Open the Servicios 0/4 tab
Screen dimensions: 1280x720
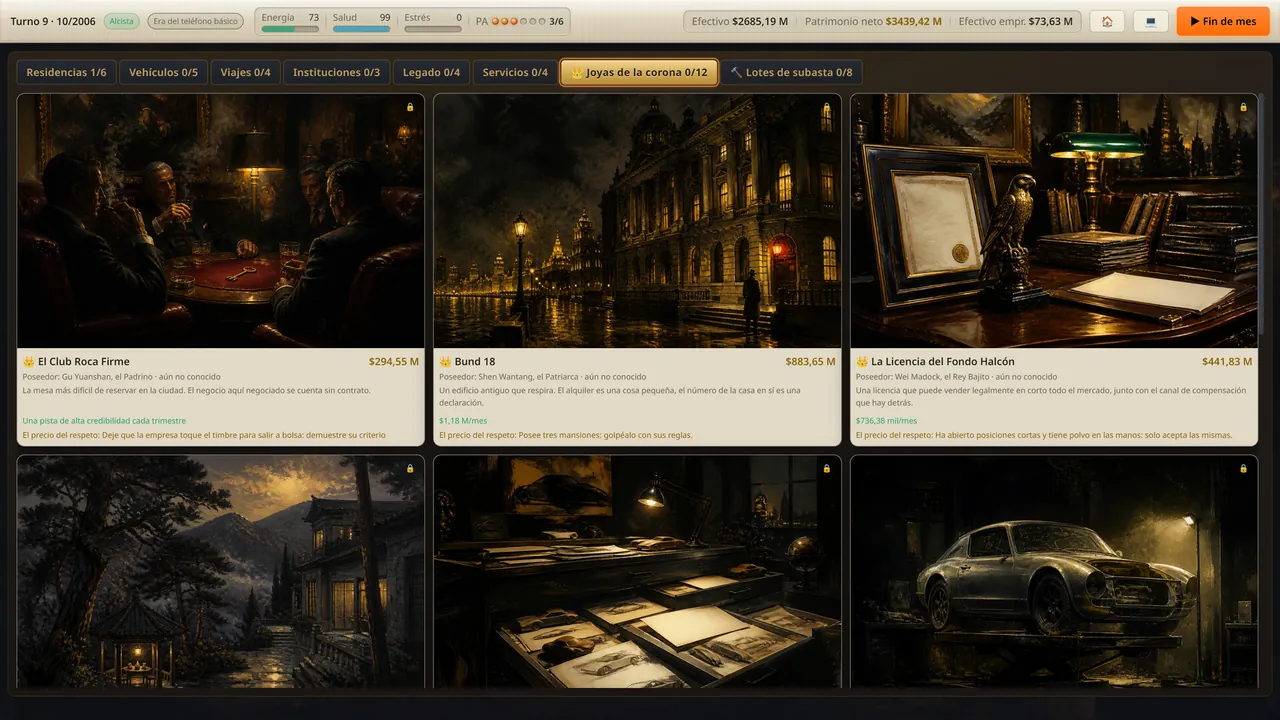[515, 72]
